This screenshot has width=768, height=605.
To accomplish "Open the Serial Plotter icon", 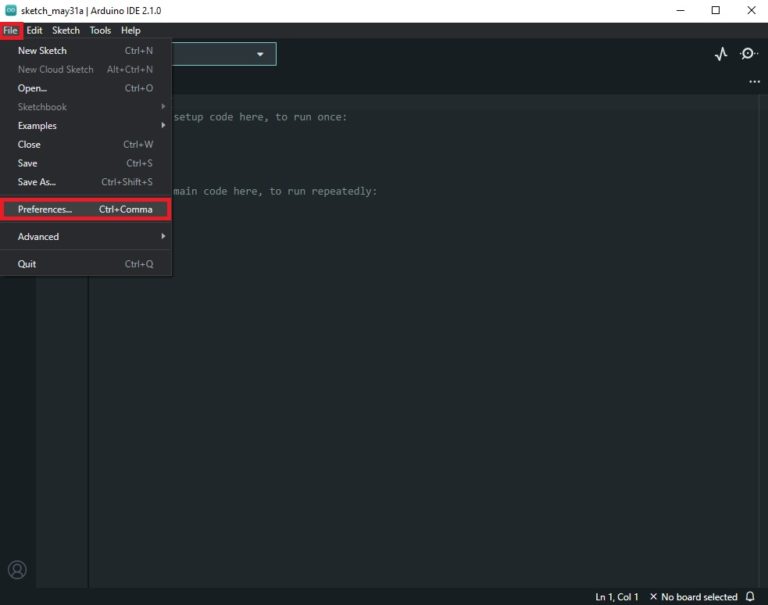I will click(721, 54).
